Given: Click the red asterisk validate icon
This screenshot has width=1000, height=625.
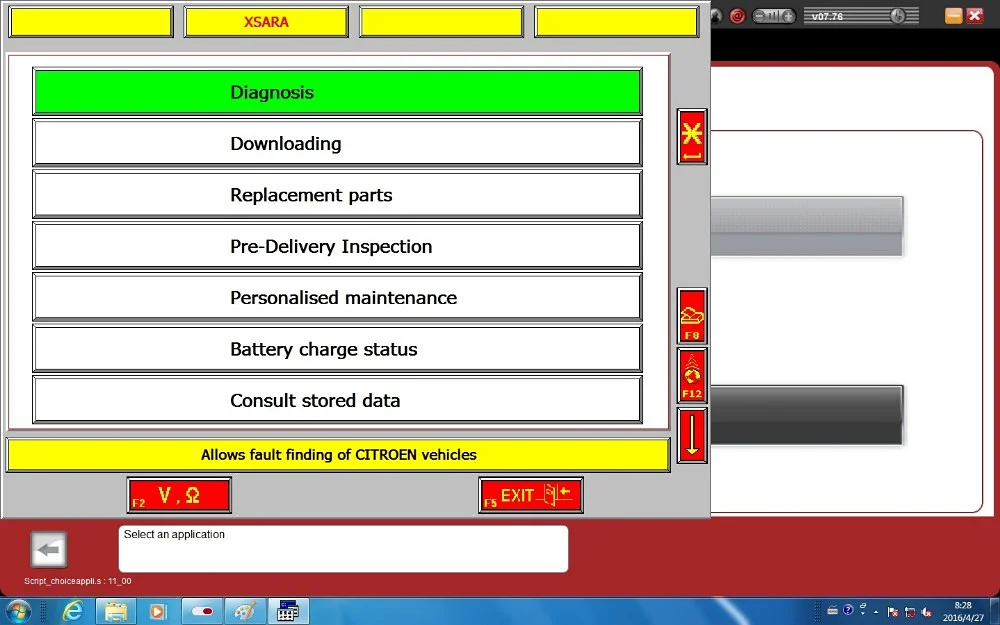Looking at the screenshot, I should [692, 136].
